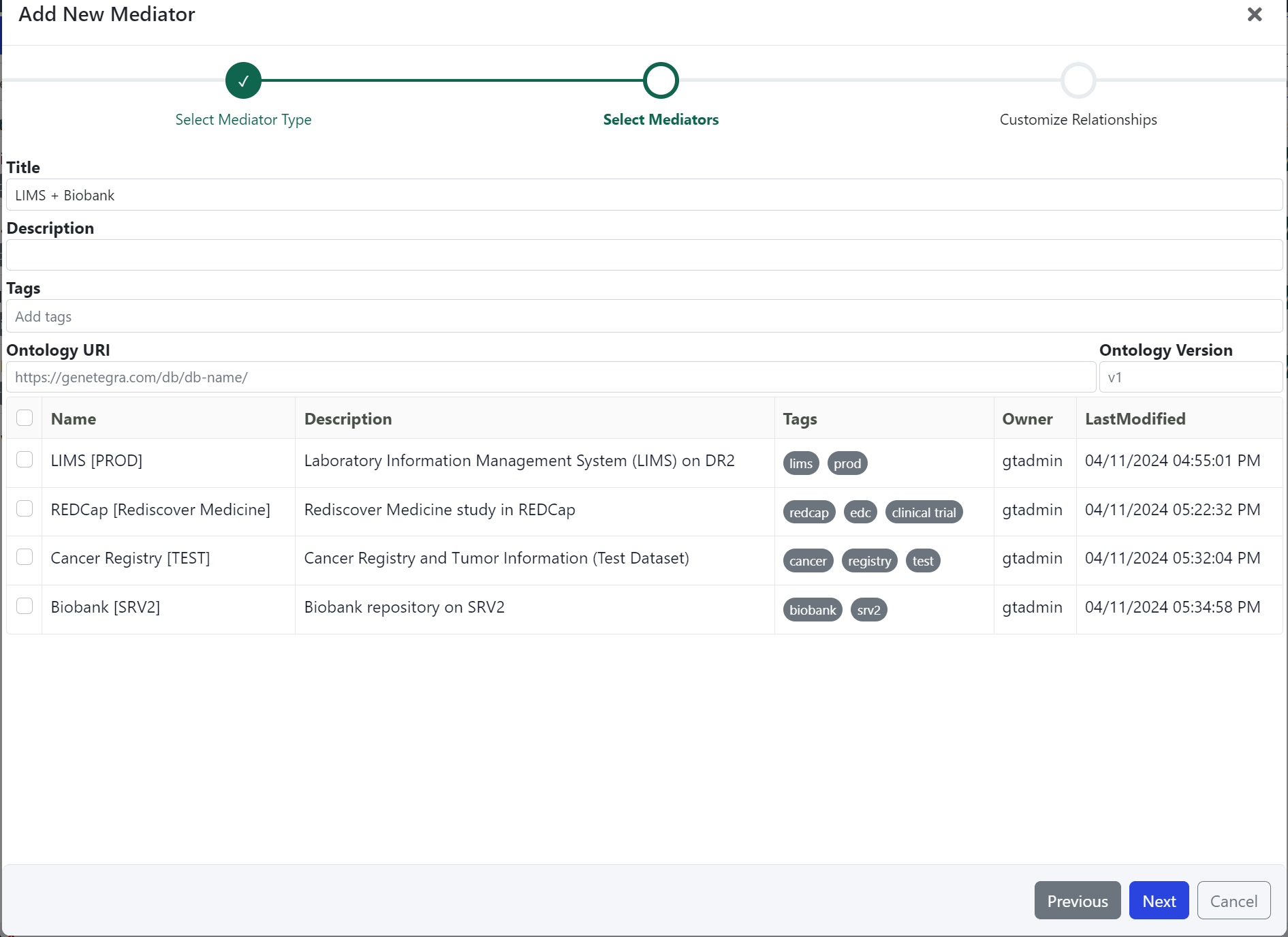This screenshot has width=1288, height=937.
Task: Click the 'clinical trial' tag badge
Action: pos(923,512)
